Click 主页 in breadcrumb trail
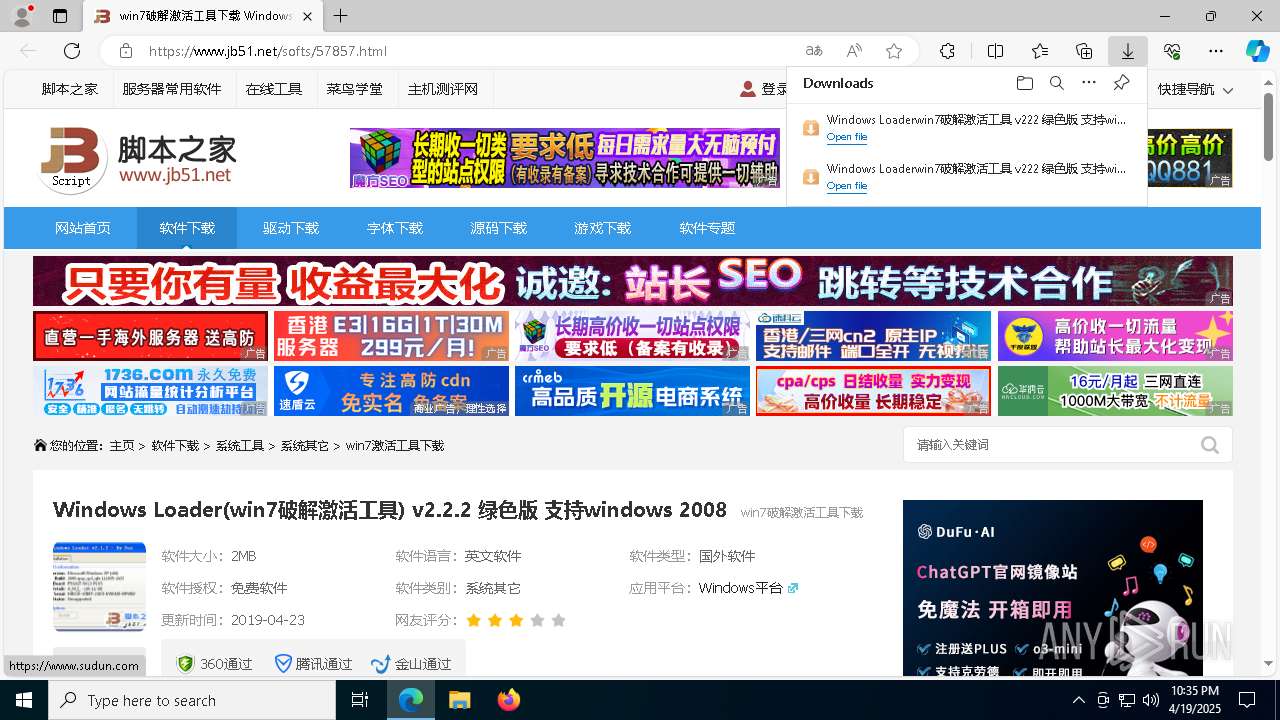This screenshot has width=1280, height=720. pos(122,445)
